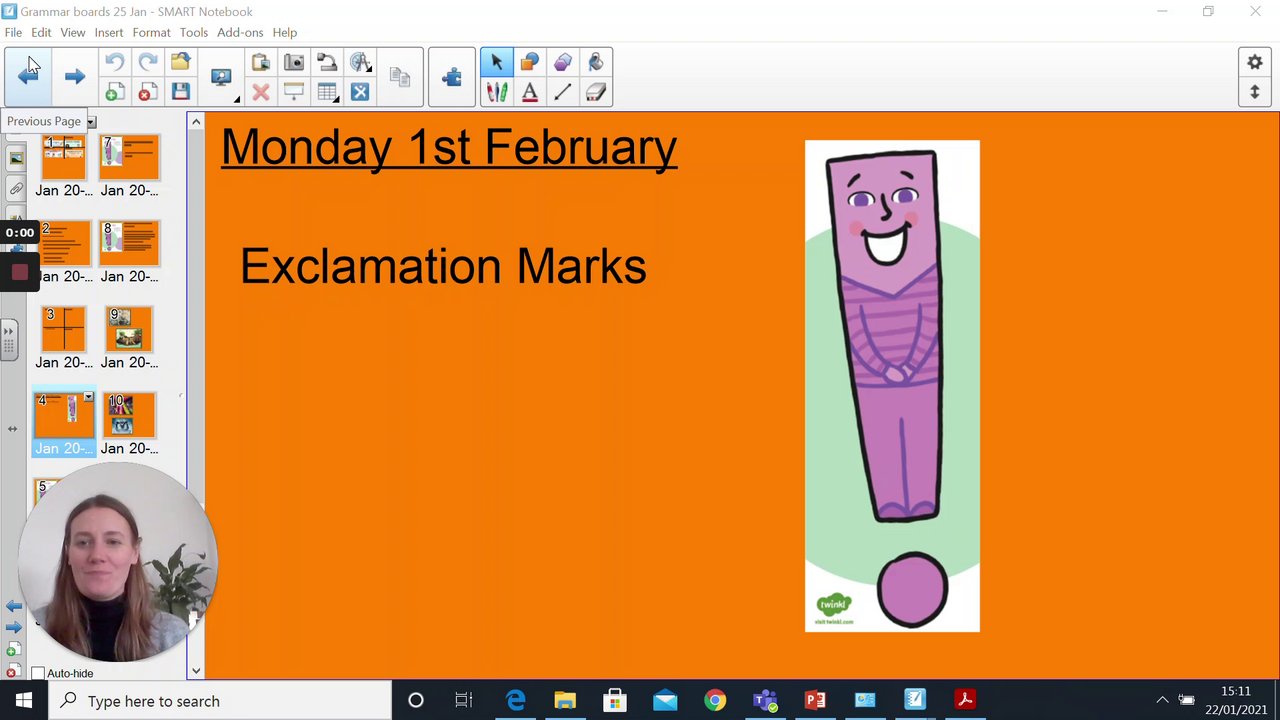
Task: Open the Format menu
Action: point(152,32)
